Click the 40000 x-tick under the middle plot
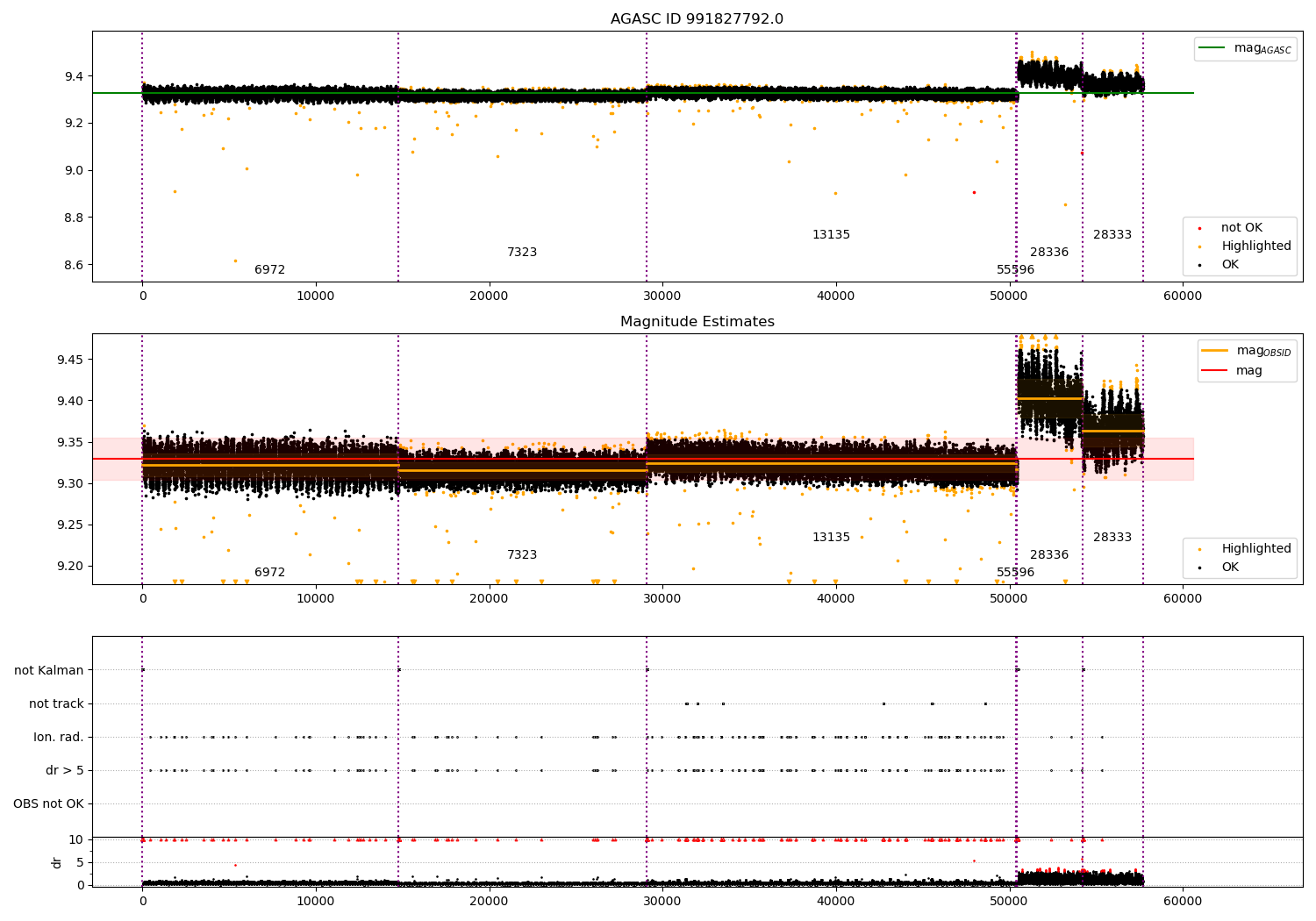 point(836,599)
